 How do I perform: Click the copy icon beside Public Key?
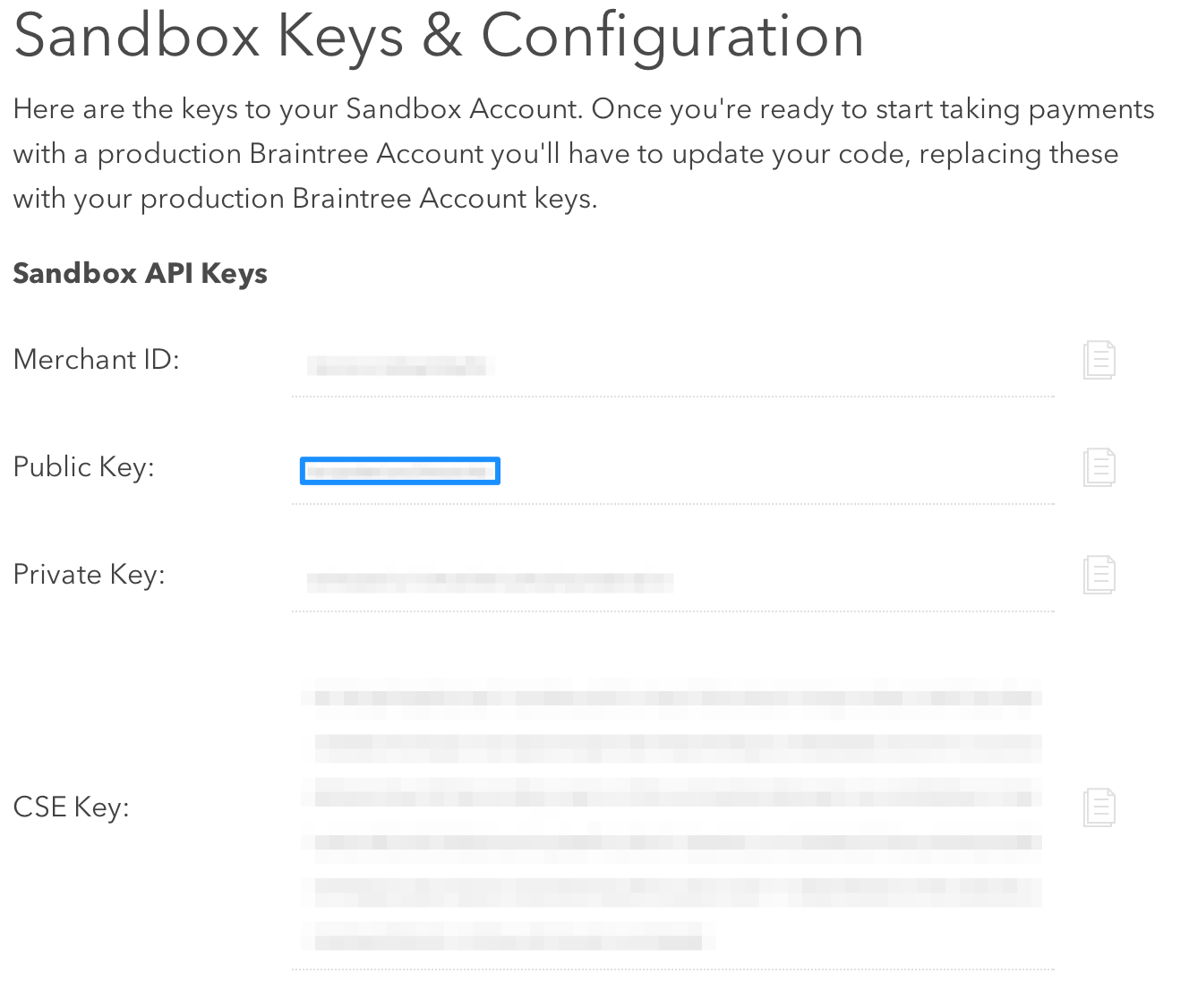pyautogui.click(x=1099, y=466)
